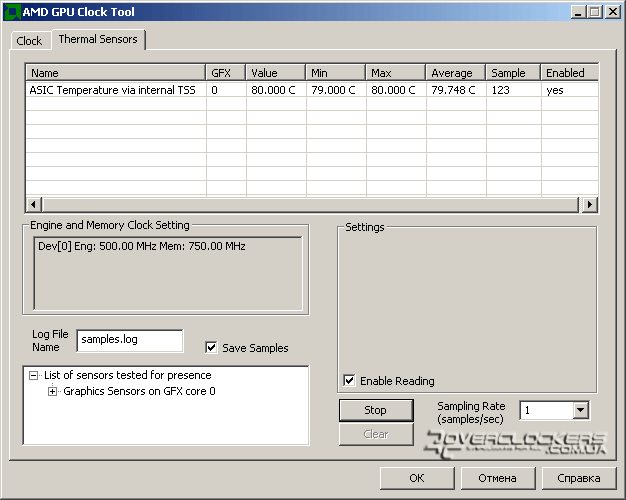Click the Stop button
Screen dimensions: 626x500
[376, 410]
